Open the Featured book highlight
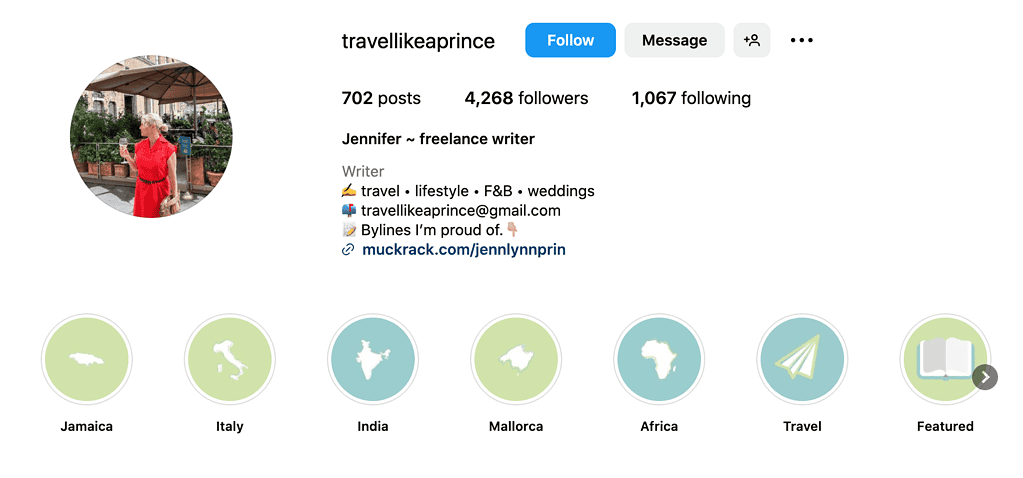The width and height of the screenshot is (1023, 478). [x=945, y=359]
